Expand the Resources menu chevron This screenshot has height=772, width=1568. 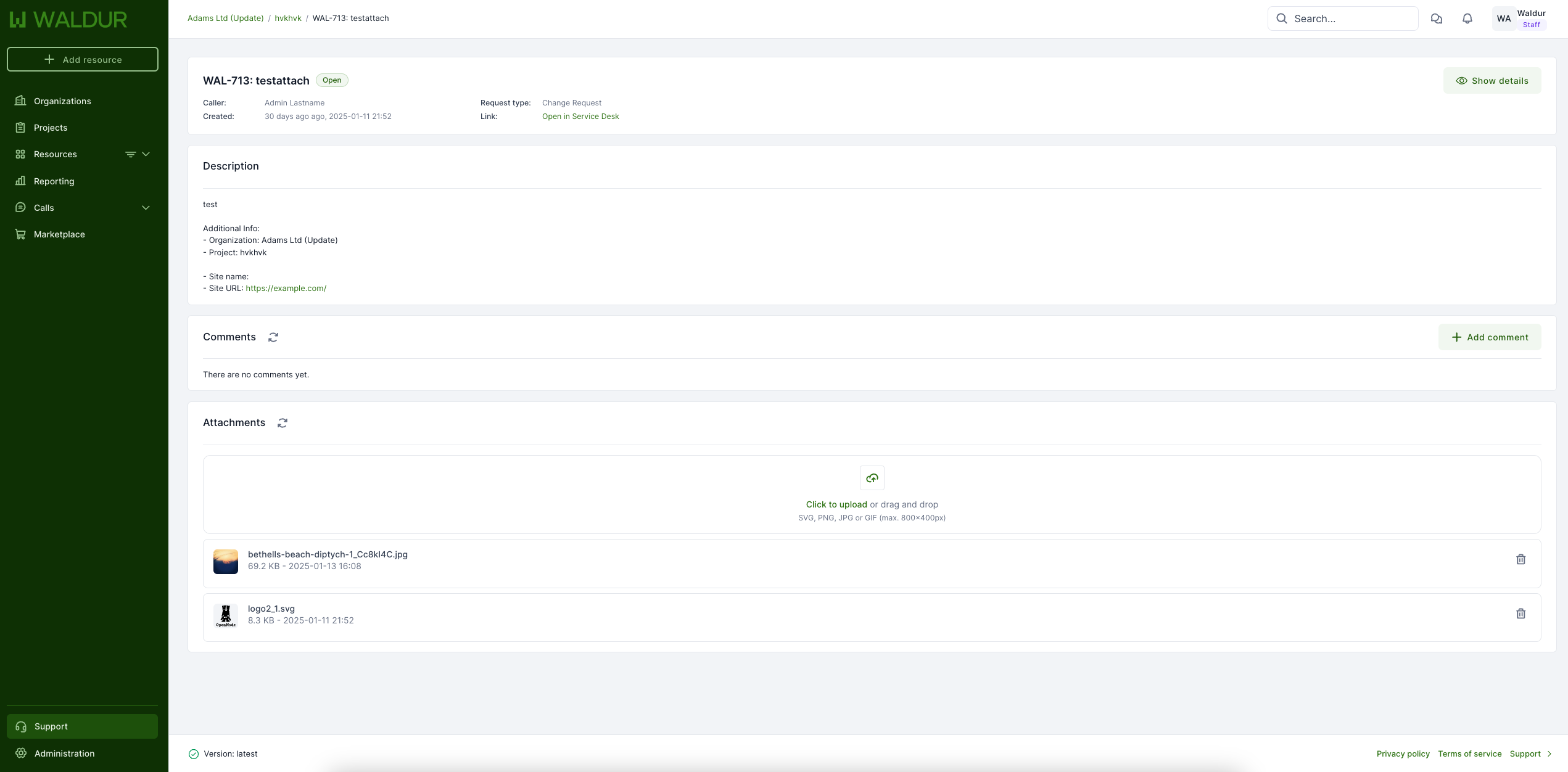pyautogui.click(x=146, y=154)
